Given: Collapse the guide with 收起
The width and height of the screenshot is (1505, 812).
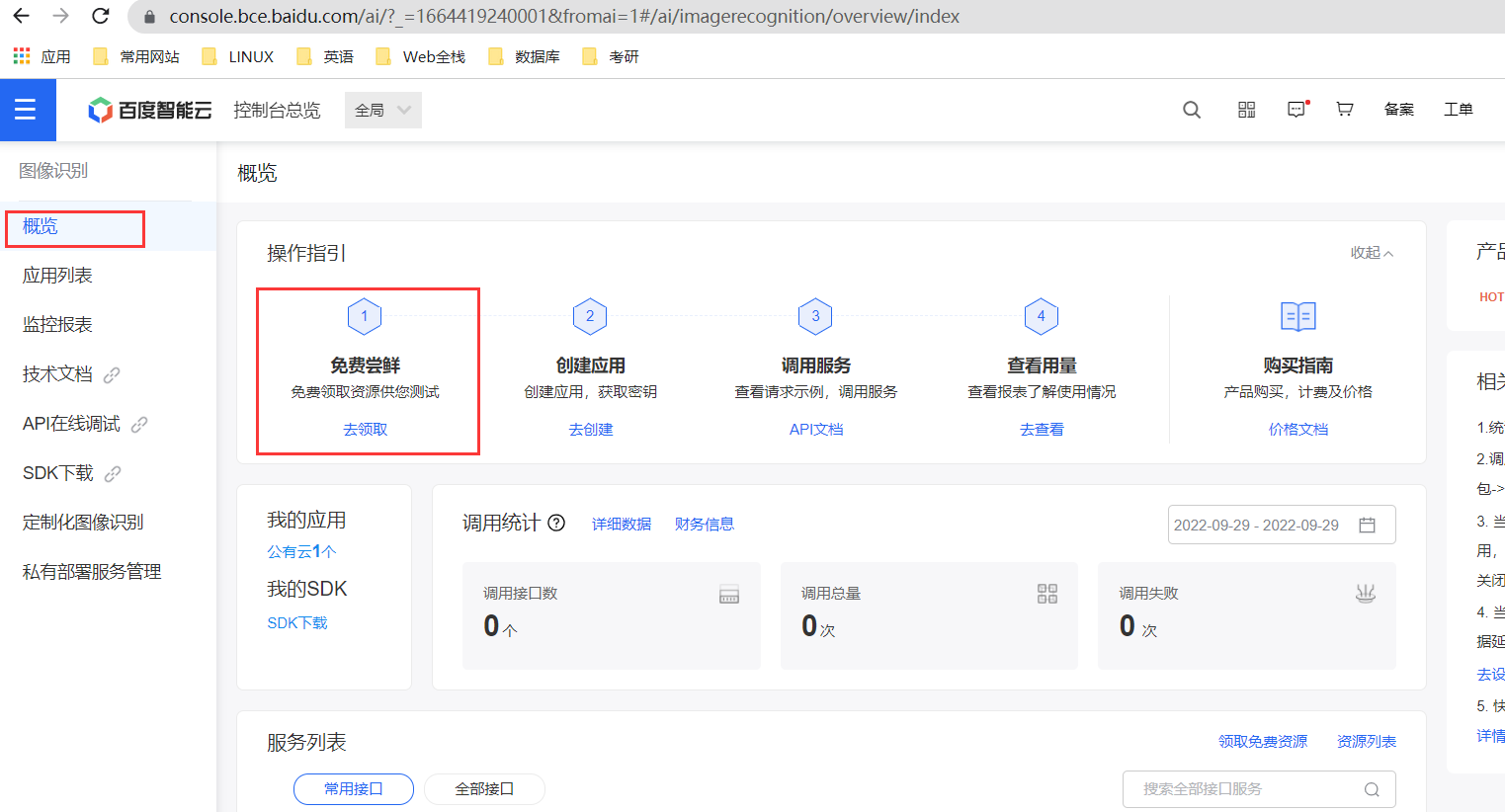Looking at the screenshot, I should coord(1372,253).
